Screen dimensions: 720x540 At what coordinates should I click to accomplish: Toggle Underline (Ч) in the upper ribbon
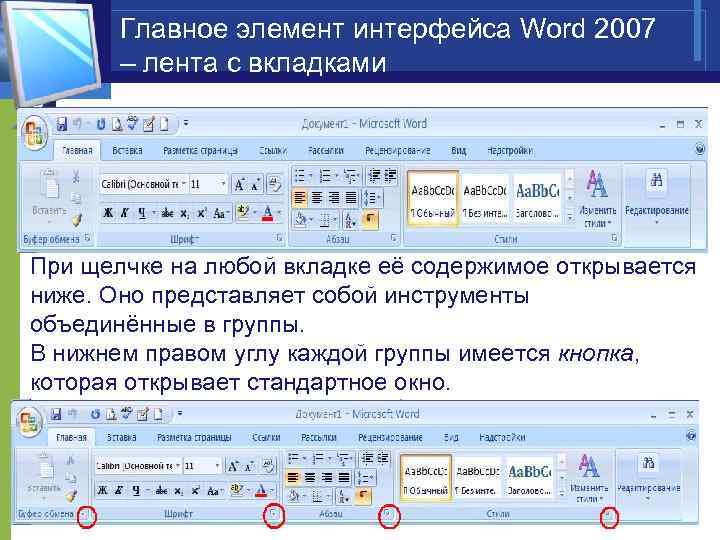(142, 213)
